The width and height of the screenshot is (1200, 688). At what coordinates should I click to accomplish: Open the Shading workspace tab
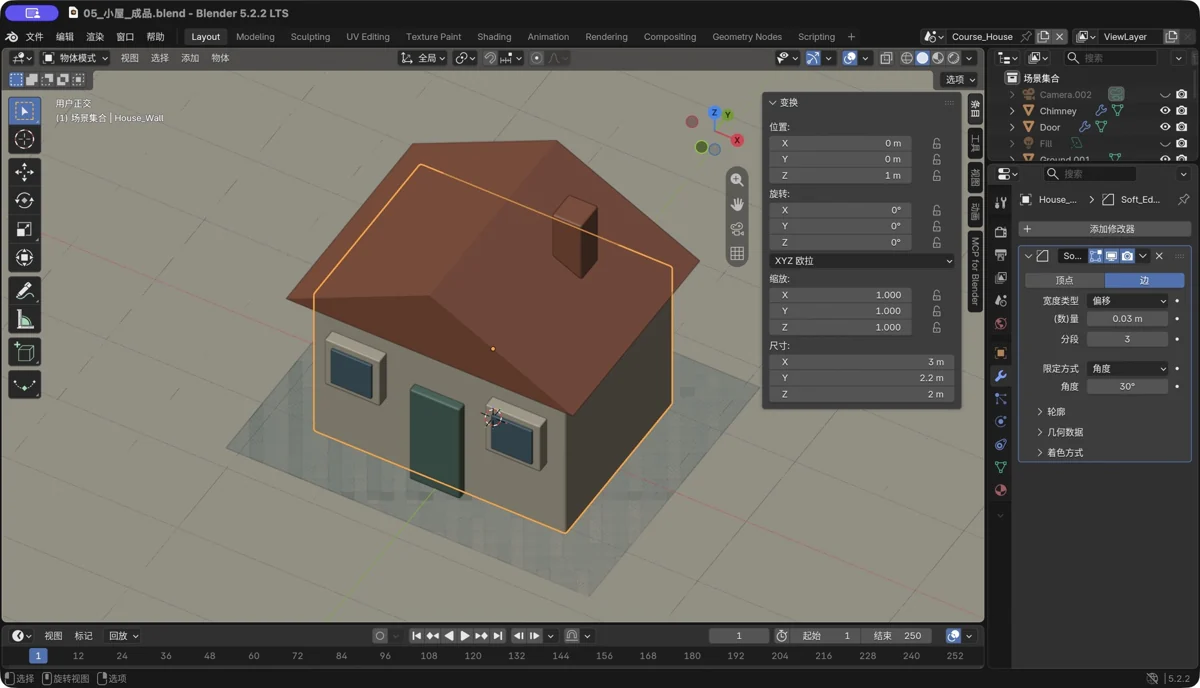(x=494, y=37)
